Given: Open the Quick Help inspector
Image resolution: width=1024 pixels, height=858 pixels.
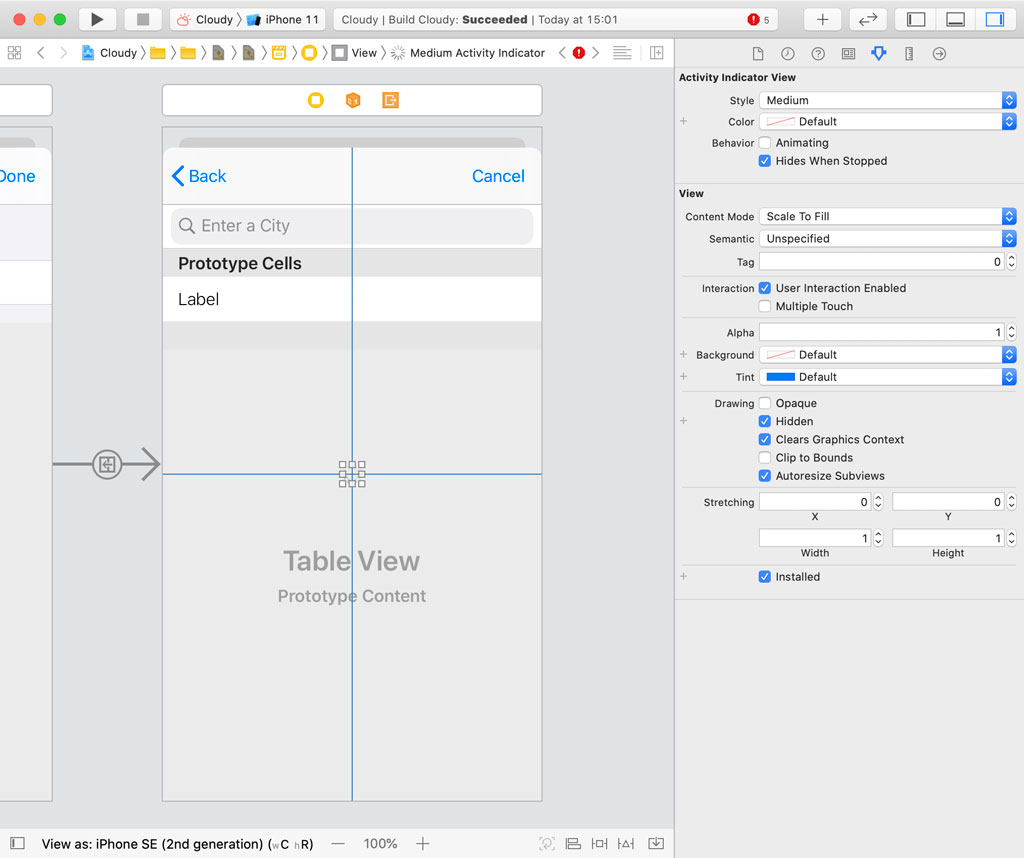Looking at the screenshot, I should [818, 53].
